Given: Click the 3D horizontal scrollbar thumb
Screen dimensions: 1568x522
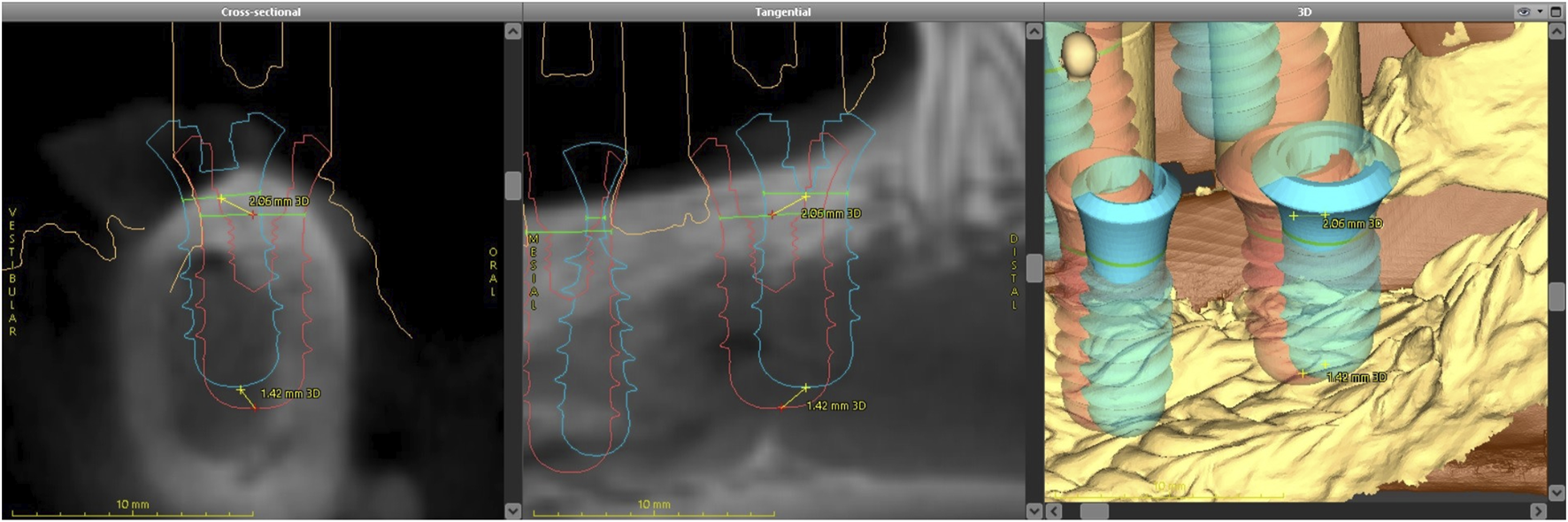Looking at the screenshot, I should point(1094,510).
